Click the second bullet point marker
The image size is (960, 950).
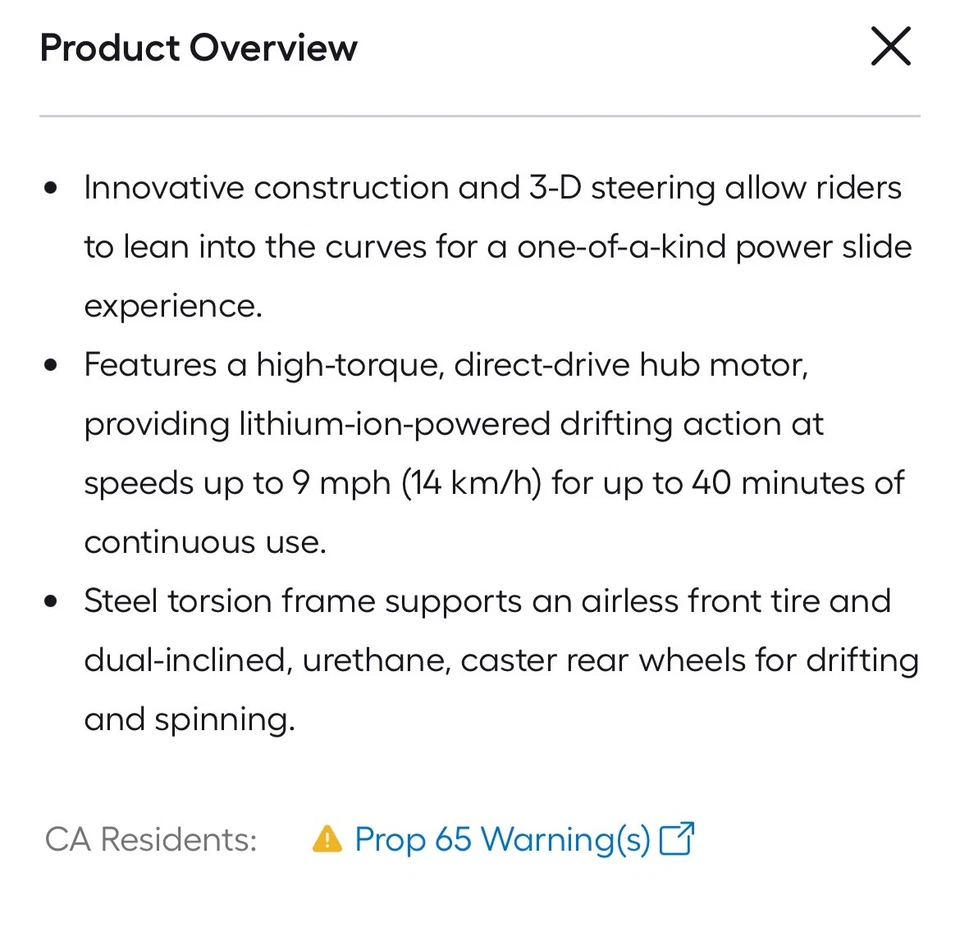point(51,365)
